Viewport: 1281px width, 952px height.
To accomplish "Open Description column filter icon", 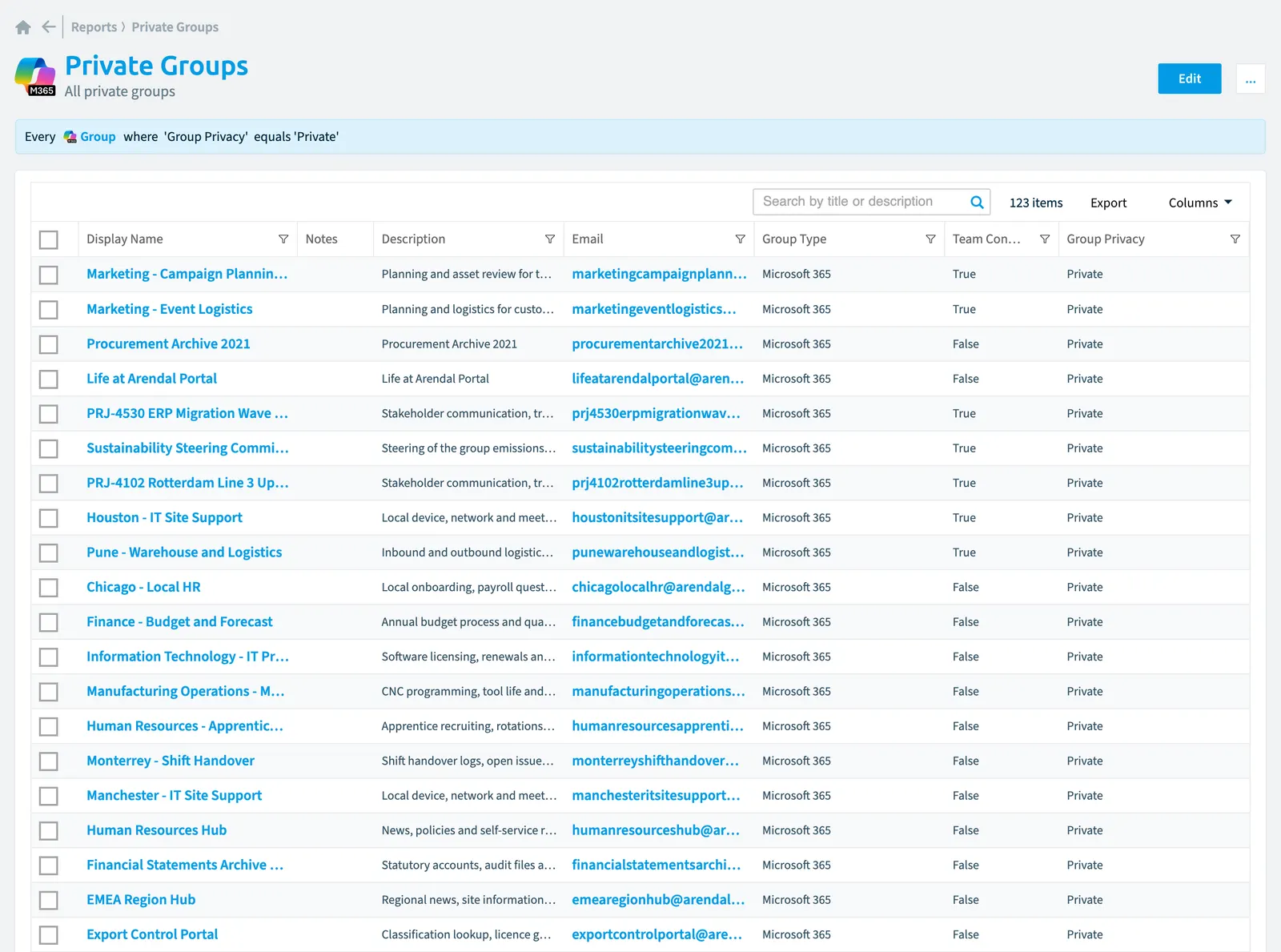I will [550, 239].
